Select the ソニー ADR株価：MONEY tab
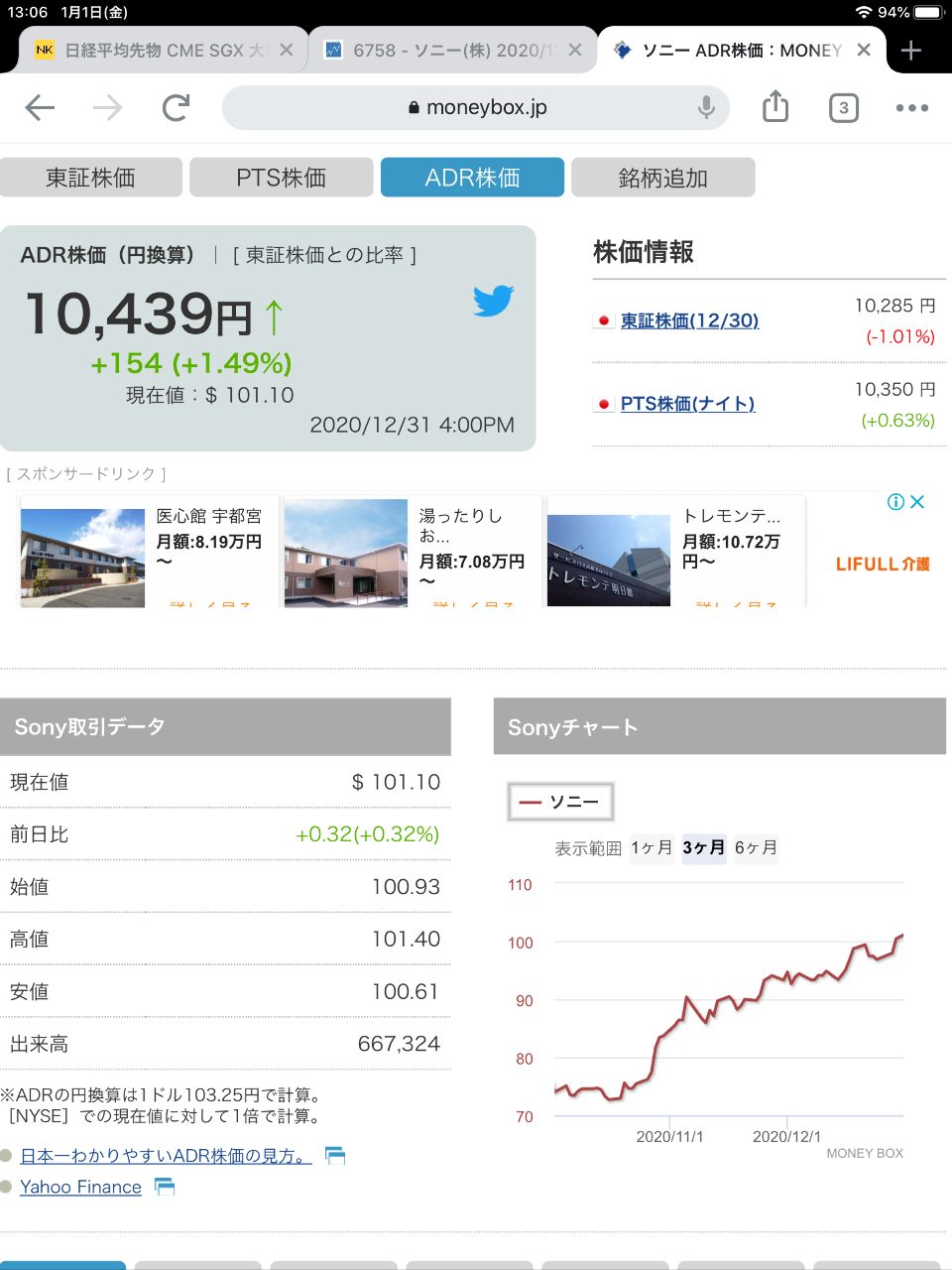The image size is (952, 1270). [742, 50]
